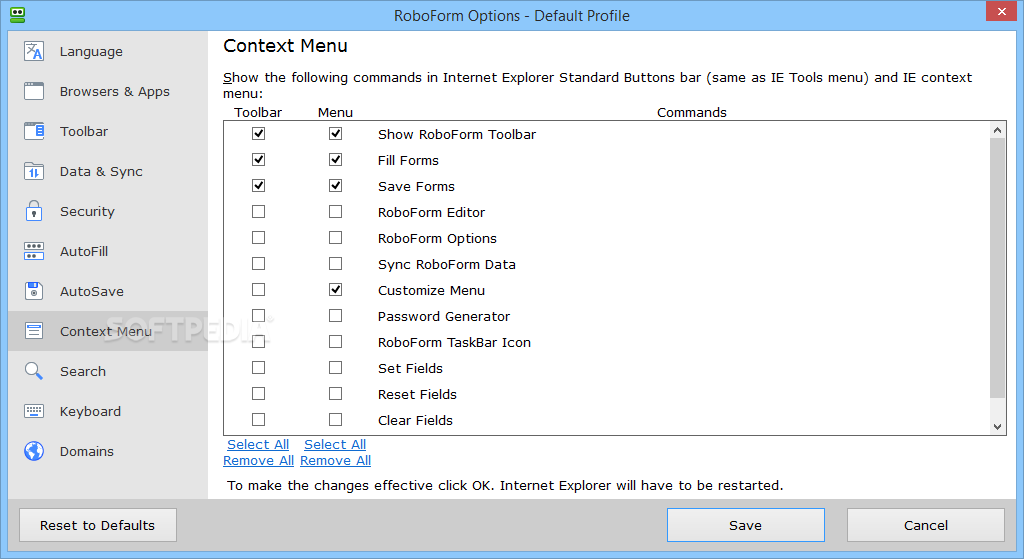Check Menu box for Clear Fields

point(335,419)
